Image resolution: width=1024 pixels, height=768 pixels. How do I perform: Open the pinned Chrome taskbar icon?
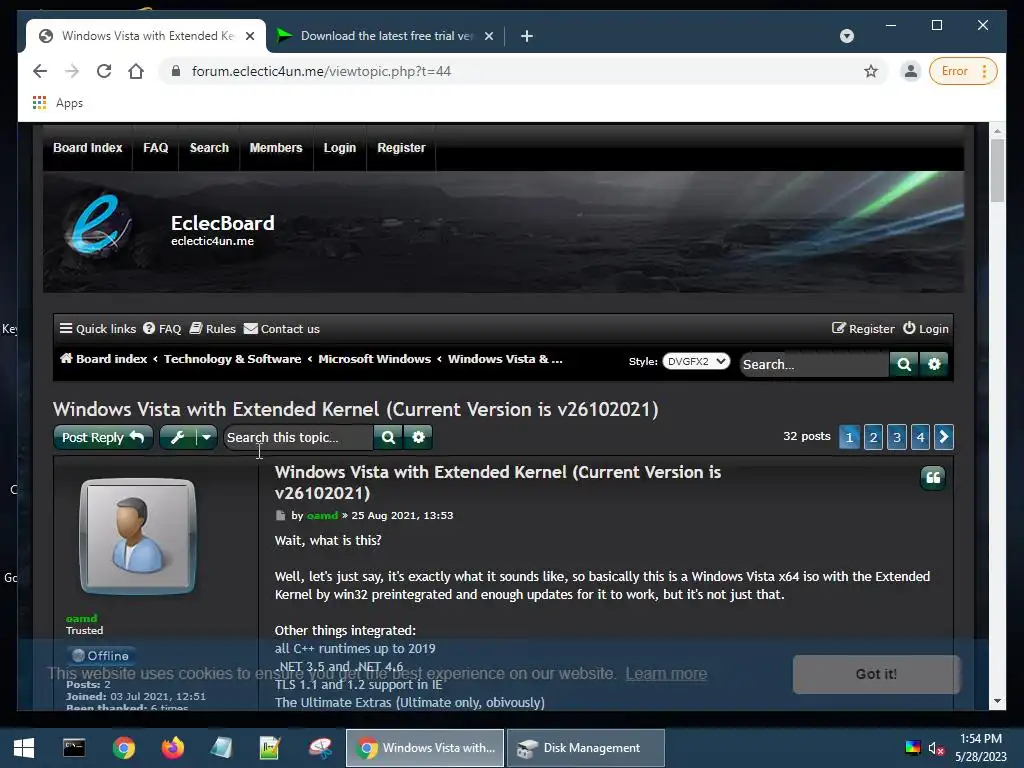(123, 748)
